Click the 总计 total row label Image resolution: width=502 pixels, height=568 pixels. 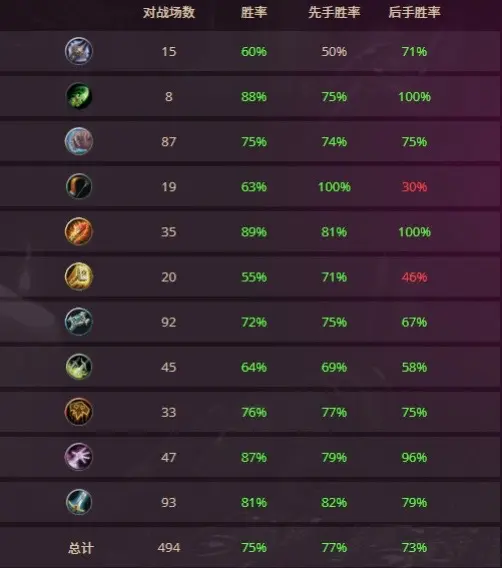[x=81, y=548]
